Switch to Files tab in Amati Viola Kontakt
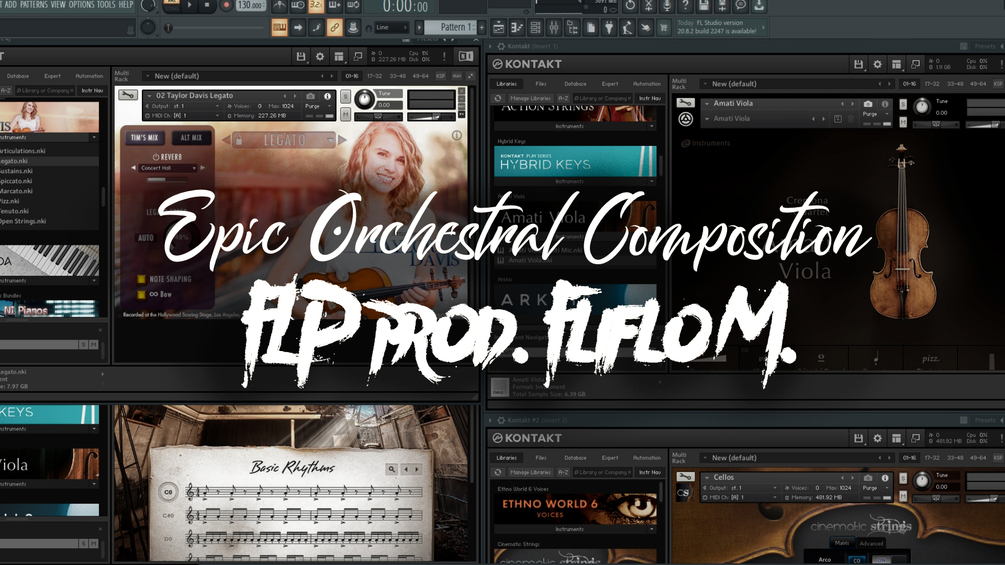Screen dimensions: 1005x565 click(x=542, y=84)
